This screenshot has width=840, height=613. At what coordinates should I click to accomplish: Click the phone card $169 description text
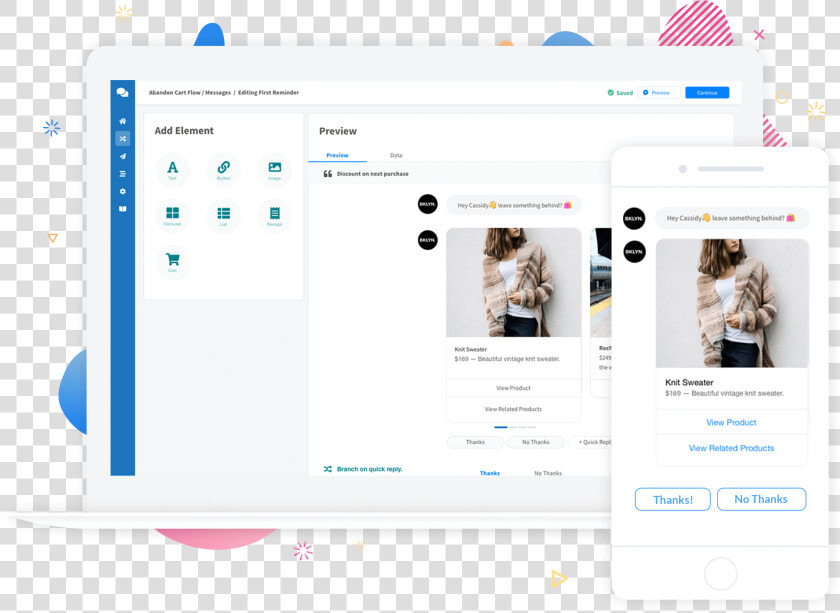pyautogui.click(x=725, y=393)
